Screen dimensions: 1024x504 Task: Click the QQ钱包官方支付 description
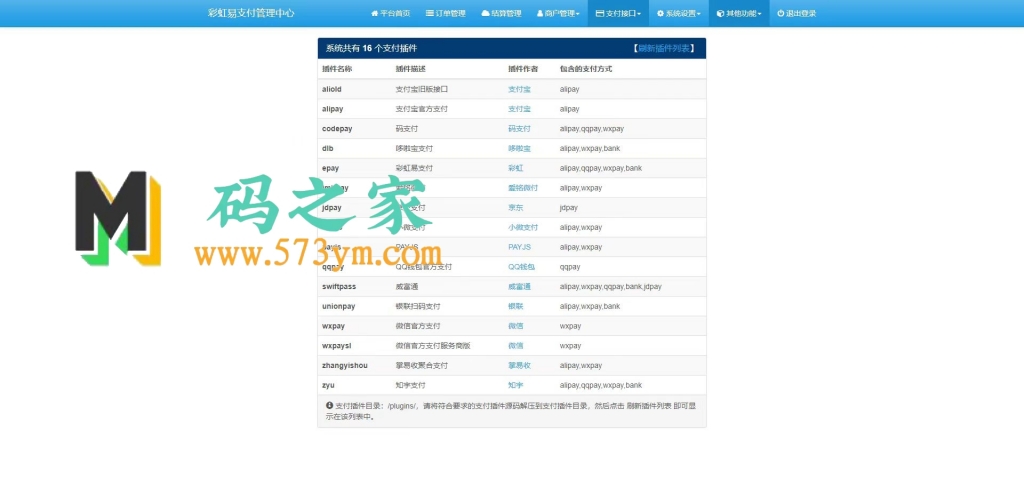click(x=423, y=266)
